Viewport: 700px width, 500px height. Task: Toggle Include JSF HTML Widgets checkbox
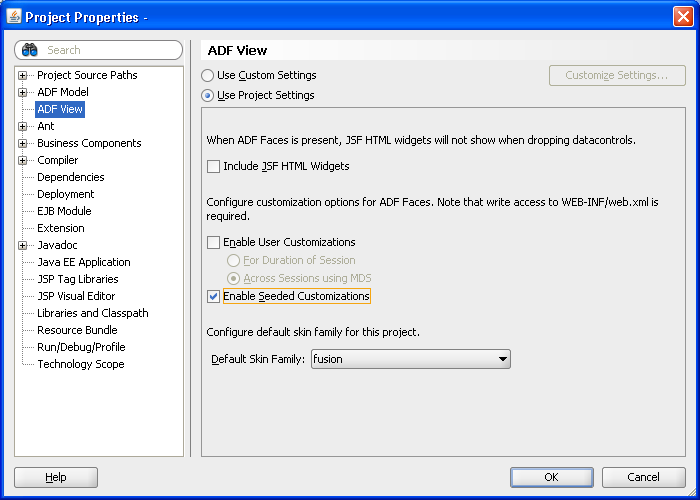click(x=213, y=167)
